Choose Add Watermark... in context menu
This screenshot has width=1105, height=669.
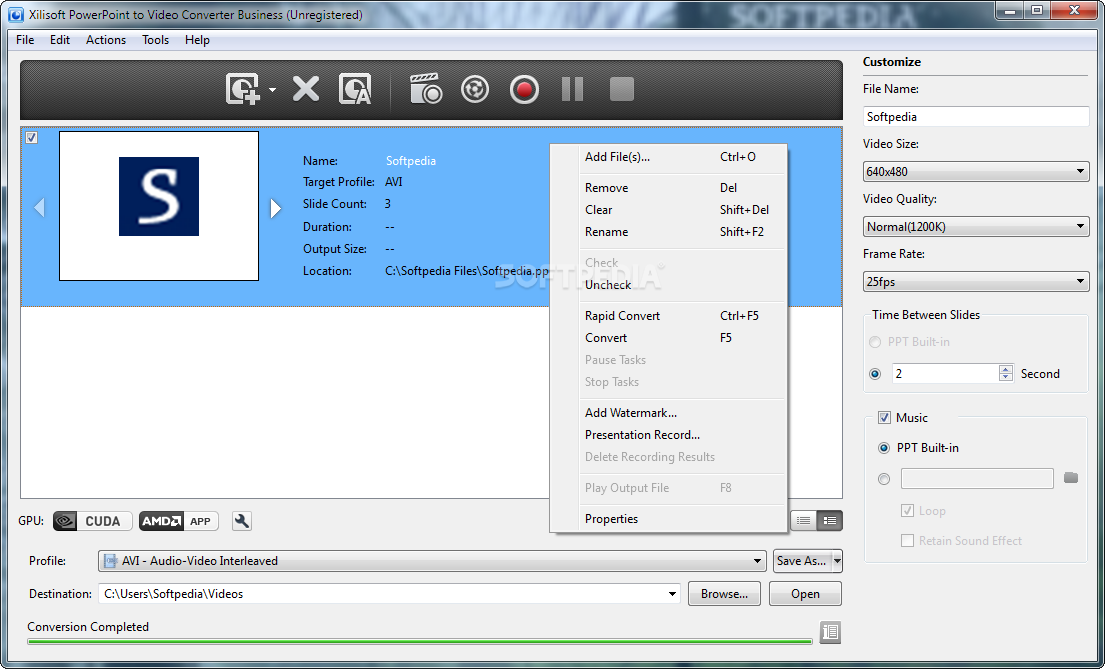(669, 412)
